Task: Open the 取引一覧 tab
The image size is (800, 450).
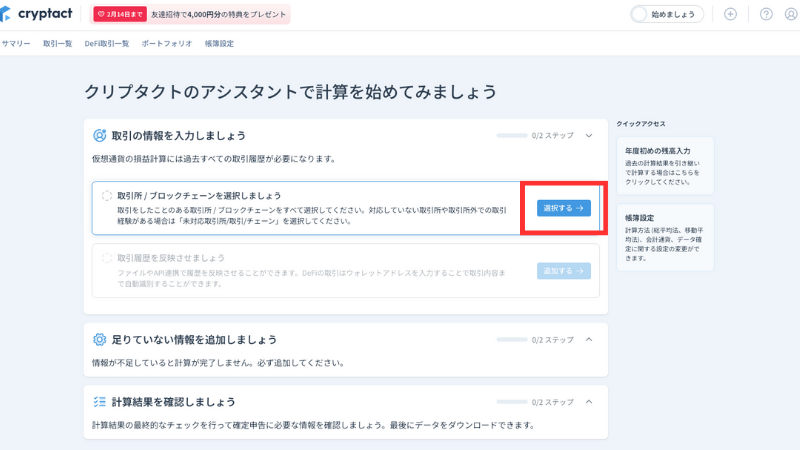Action: [x=57, y=44]
